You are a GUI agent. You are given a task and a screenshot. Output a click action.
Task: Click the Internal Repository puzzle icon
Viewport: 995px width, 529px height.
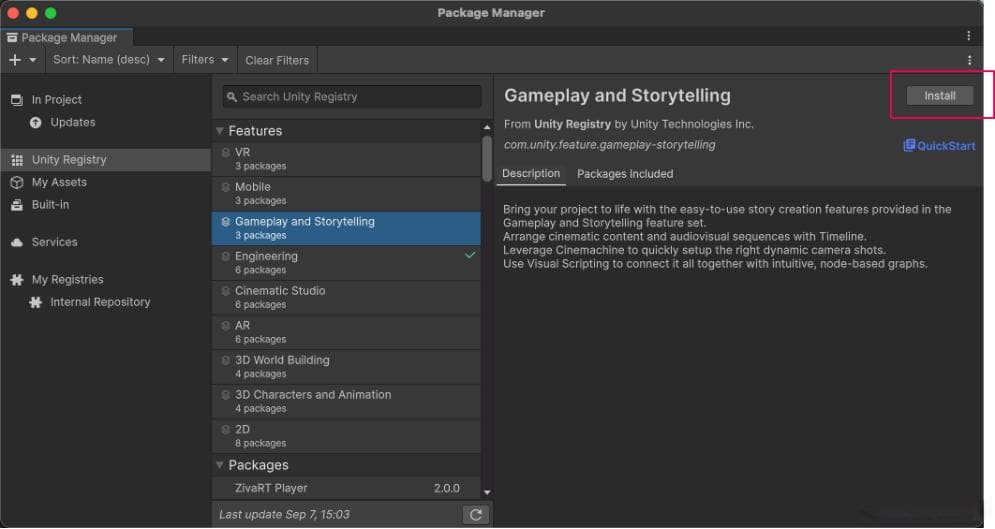click(x=36, y=303)
